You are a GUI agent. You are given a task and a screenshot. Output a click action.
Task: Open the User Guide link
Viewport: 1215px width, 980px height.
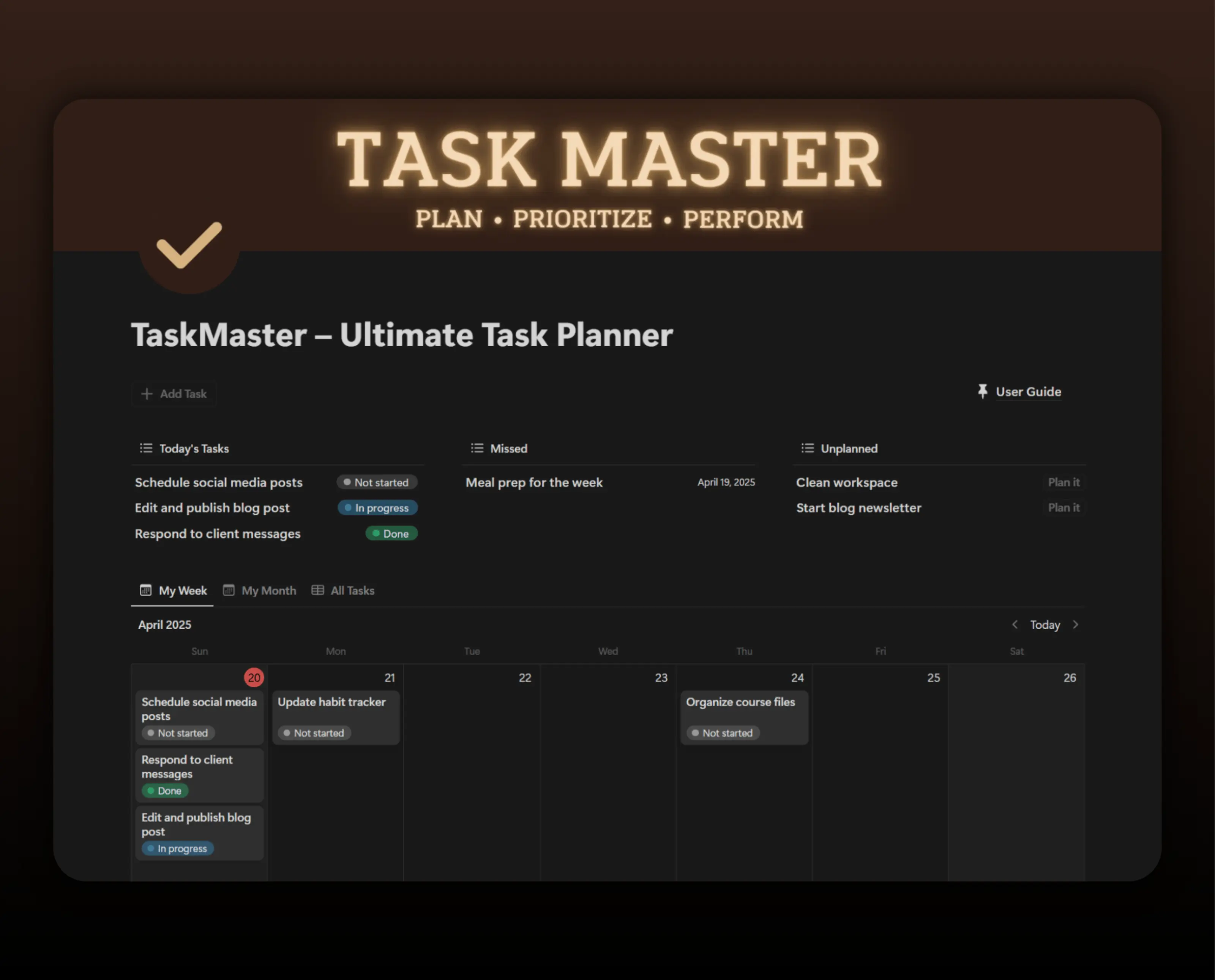1027,391
